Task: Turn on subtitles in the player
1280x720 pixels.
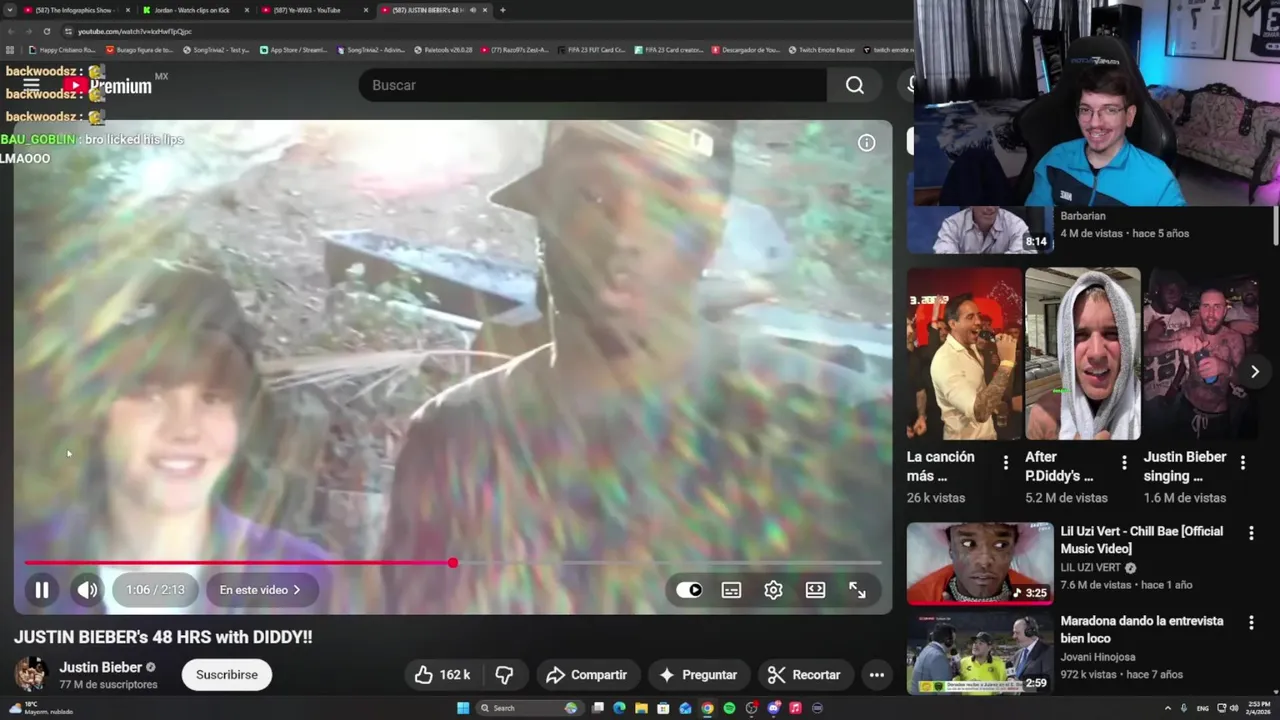Action: [x=731, y=590]
